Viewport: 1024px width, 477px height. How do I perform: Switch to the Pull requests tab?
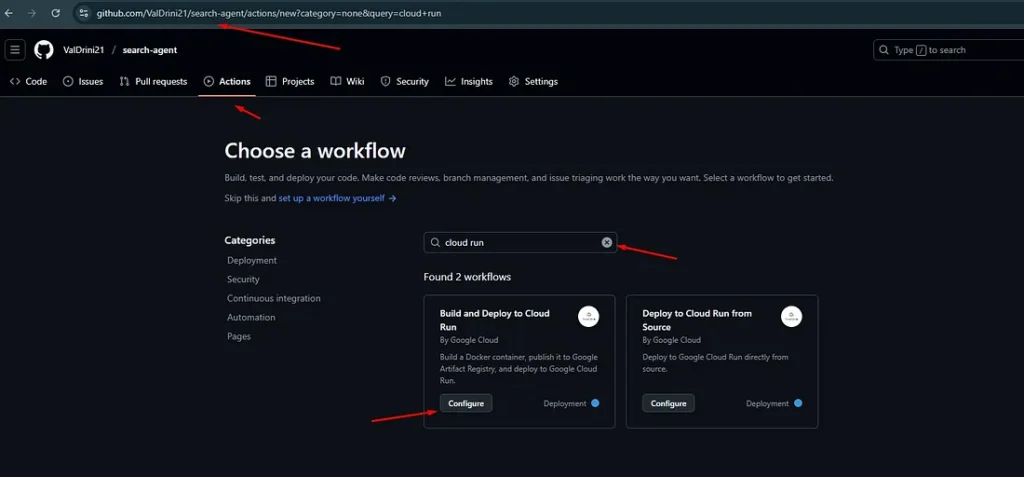tap(153, 82)
